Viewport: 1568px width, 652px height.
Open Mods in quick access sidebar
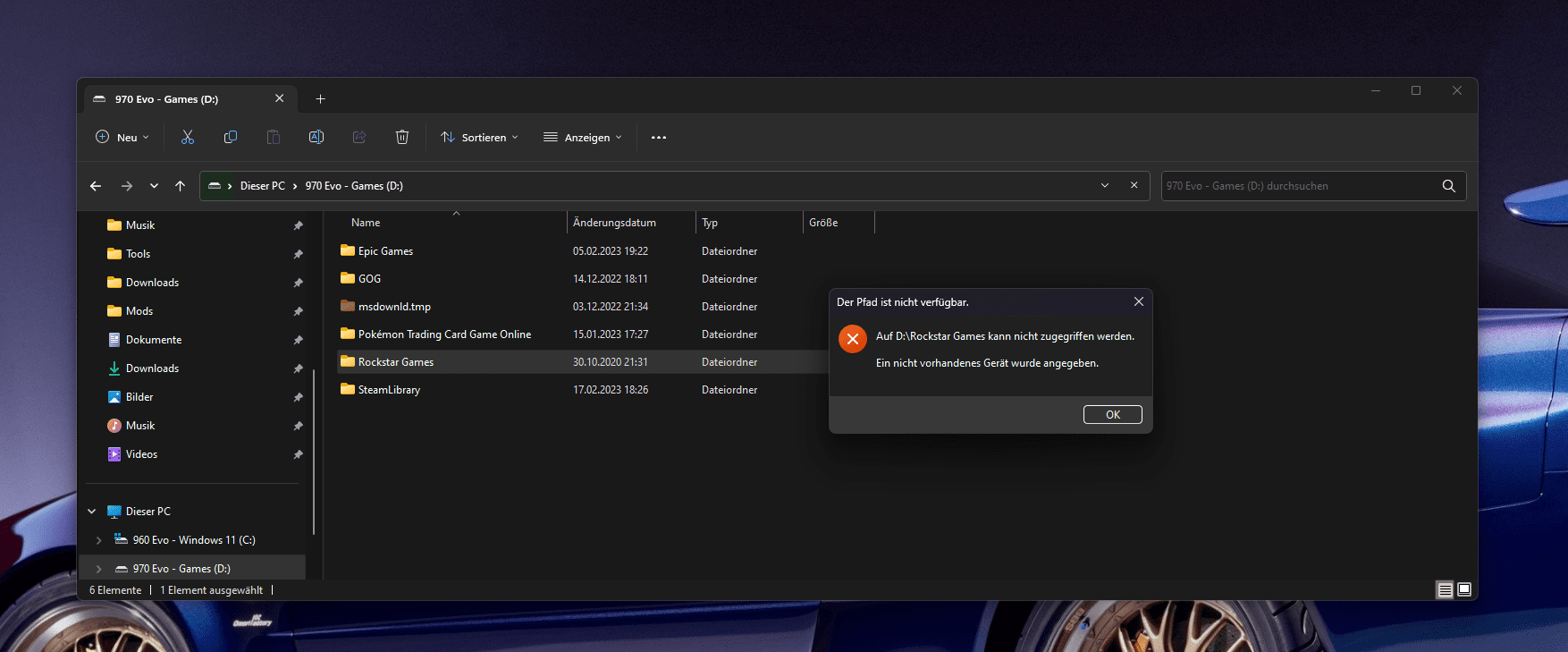click(139, 311)
